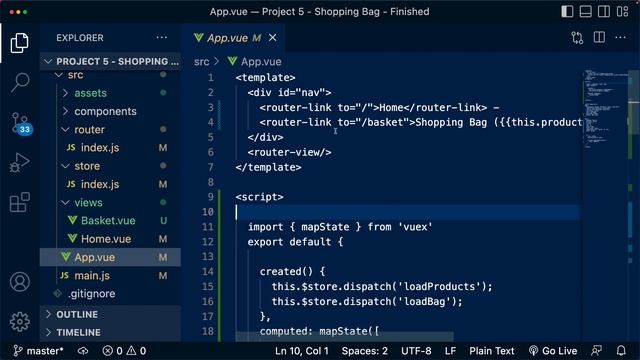The width and height of the screenshot is (640, 360).
Task: Toggle secondary side bar layout icon
Action: (x=604, y=11)
